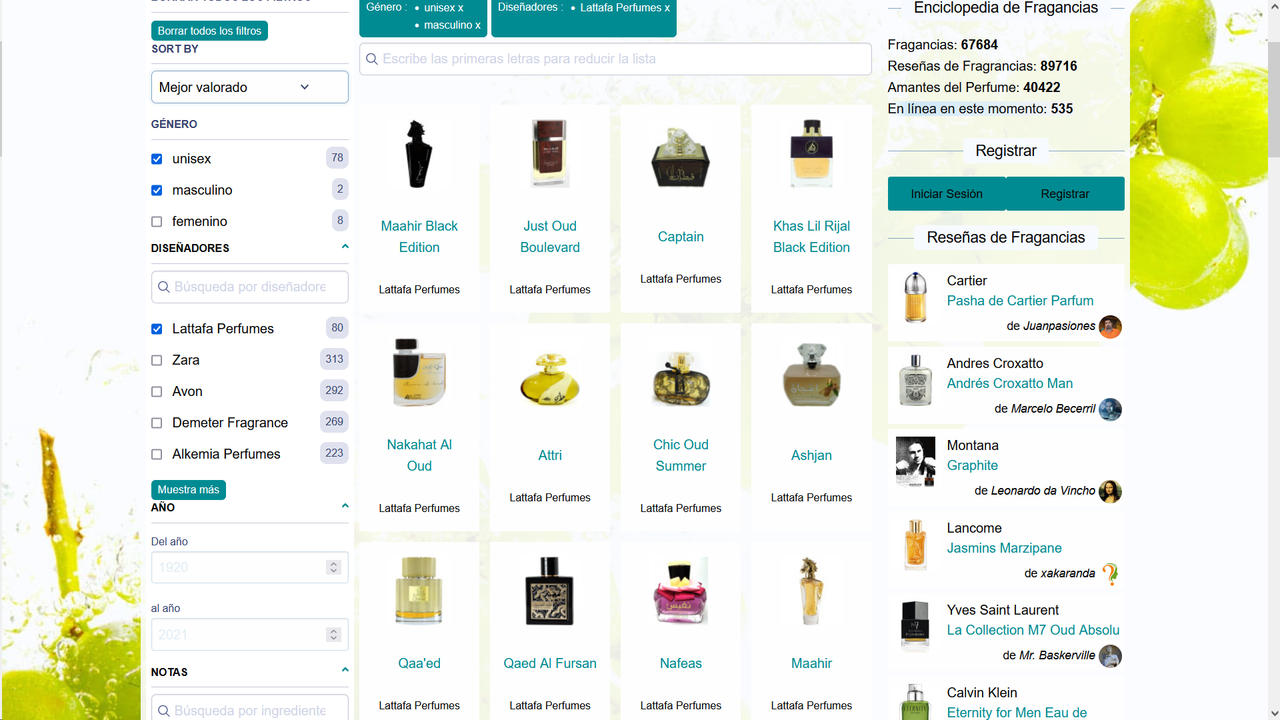Open the Nafeas title link
The height and width of the screenshot is (720, 1280).
(x=681, y=663)
